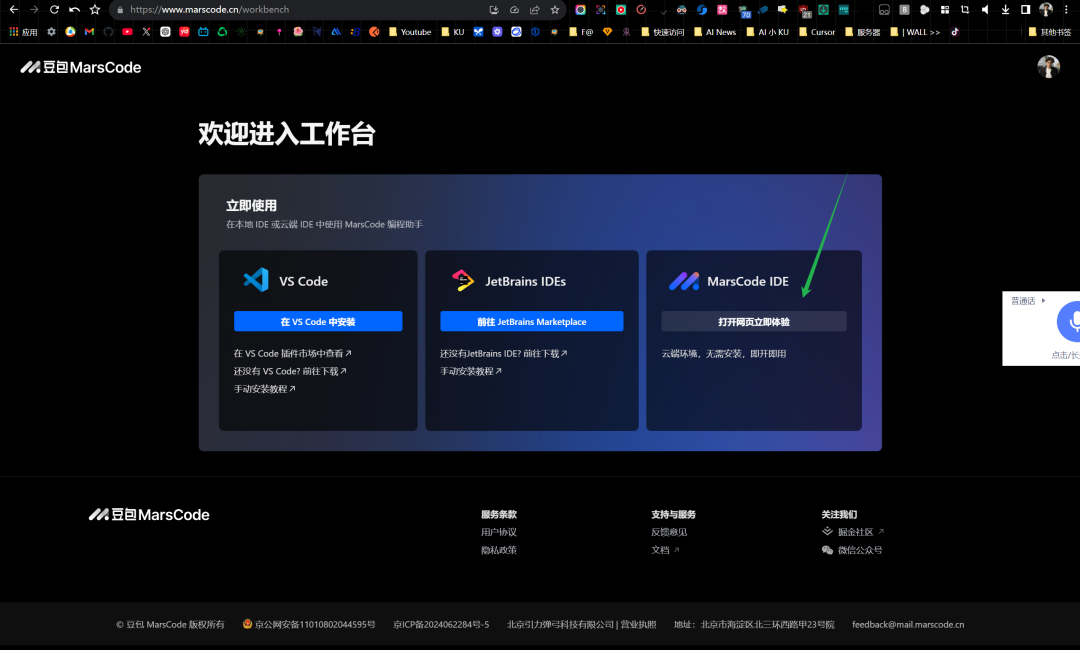The height and width of the screenshot is (650, 1080).
Task: Bookmark the page with the address-bar star
Action: pos(554,10)
